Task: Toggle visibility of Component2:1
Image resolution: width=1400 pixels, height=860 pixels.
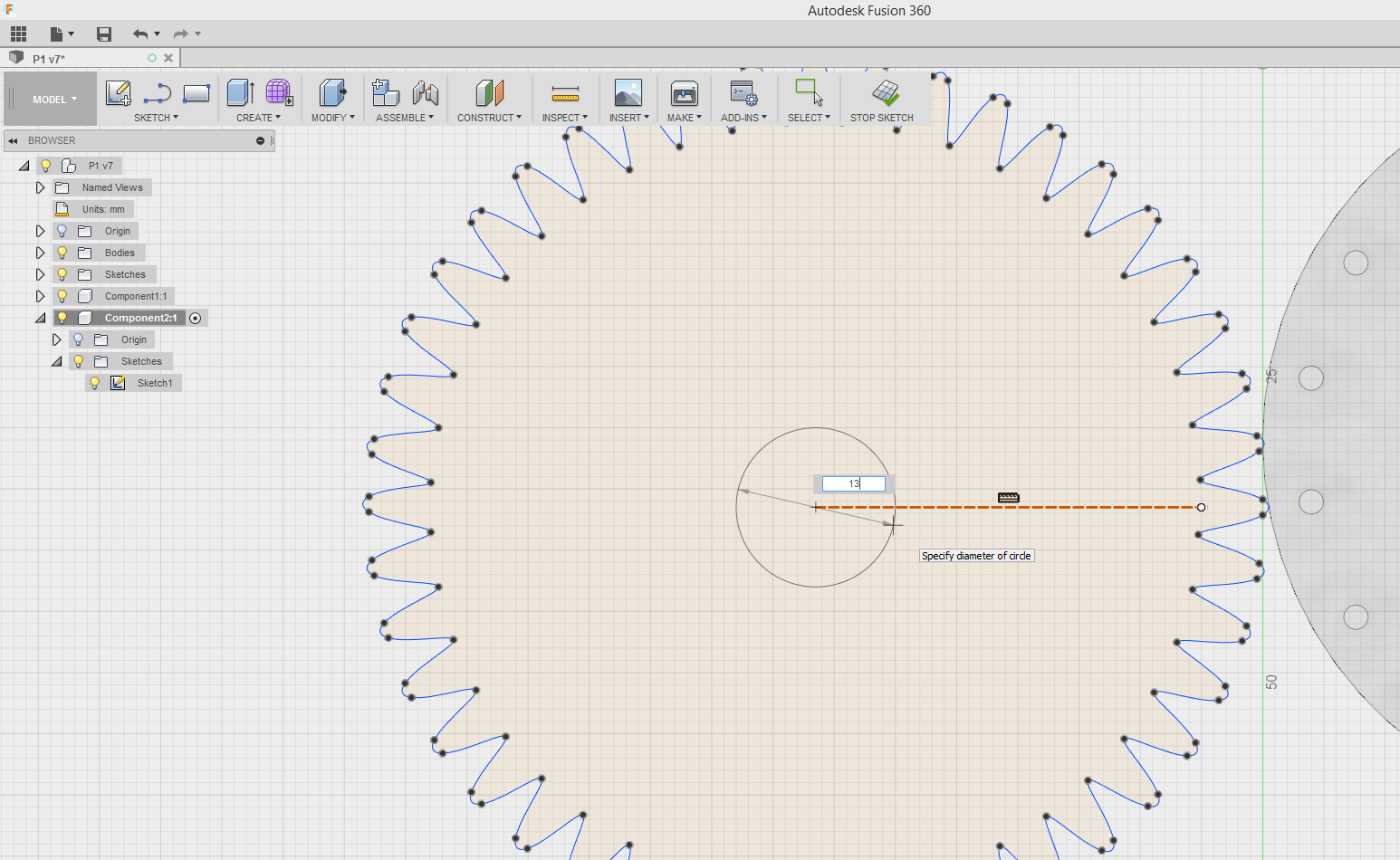Action: tap(62, 318)
